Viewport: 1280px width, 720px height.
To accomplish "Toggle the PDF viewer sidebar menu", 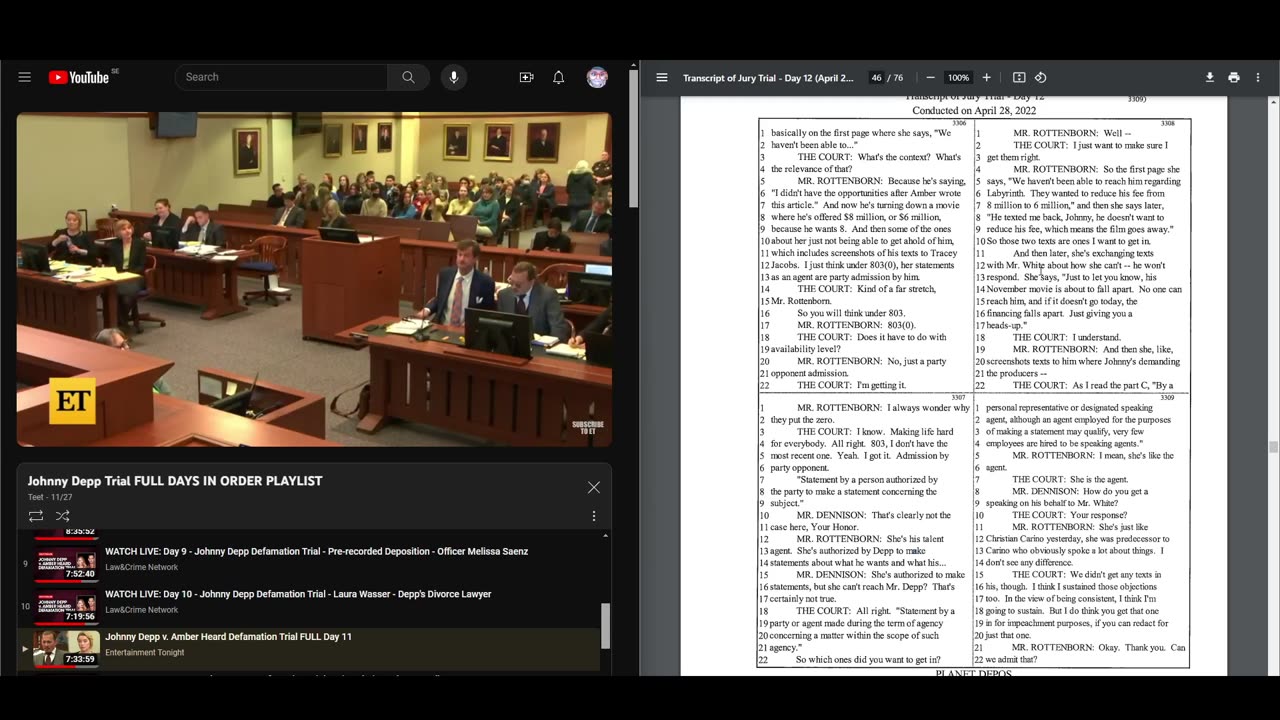I will [x=662, y=77].
